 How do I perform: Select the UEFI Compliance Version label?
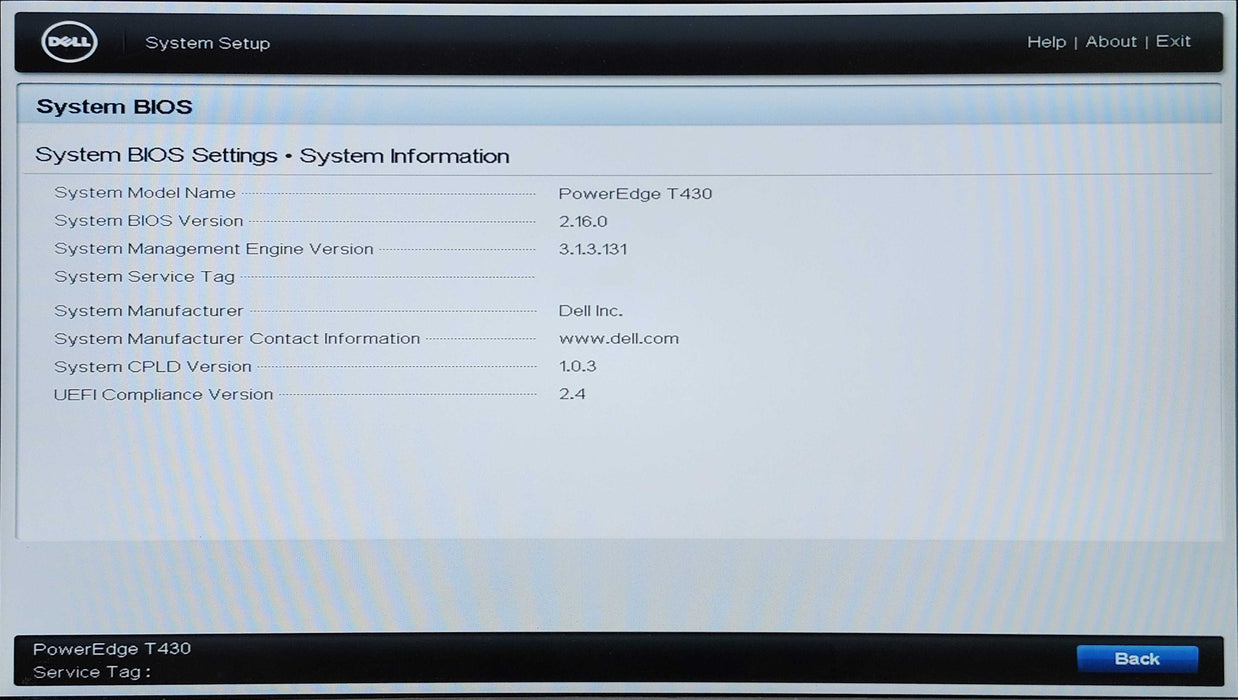(x=164, y=395)
